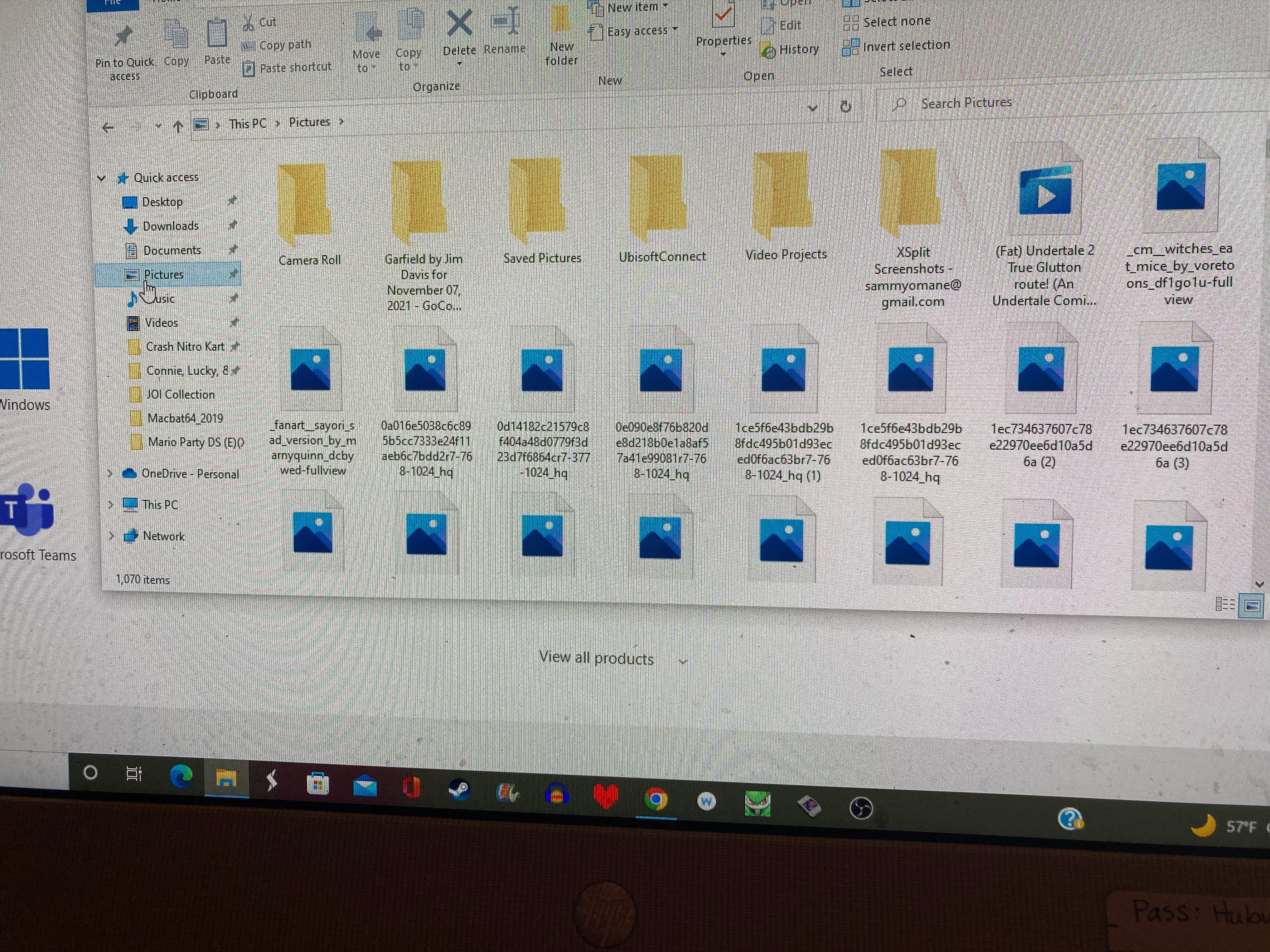
Task: Click the Up directory arrow
Action: 177,127
